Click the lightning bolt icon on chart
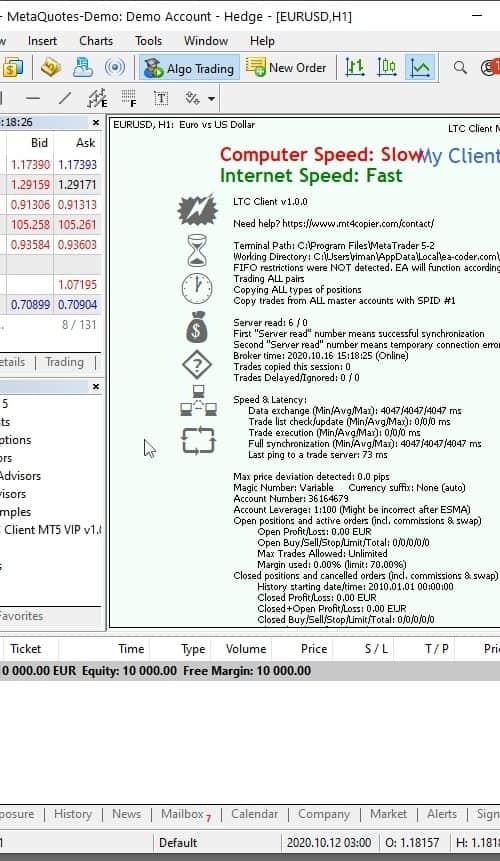This screenshot has width=500, height=861. (x=197, y=209)
